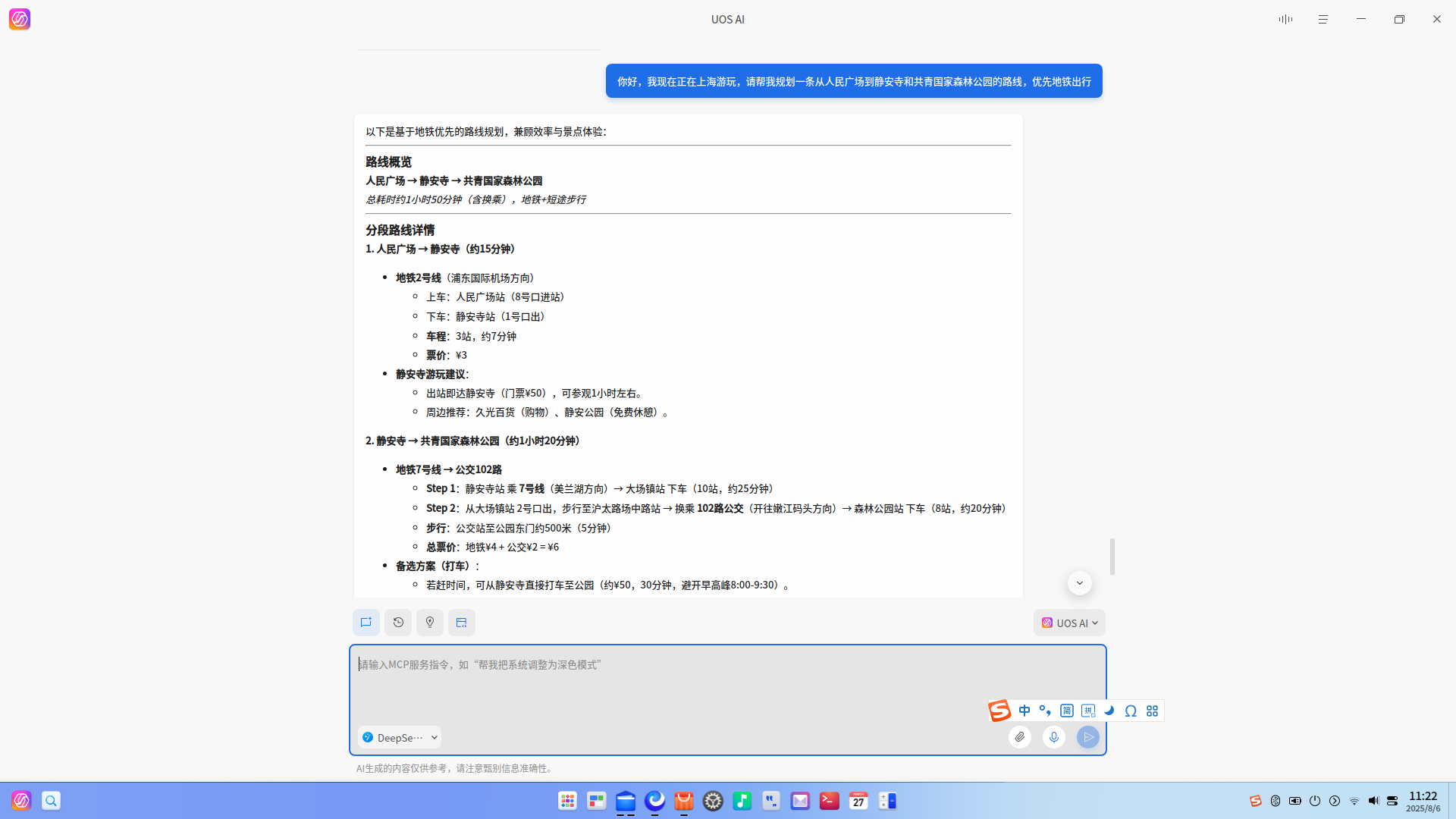Image resolution: width=1456 pixels, height=819 pixels.
Task: Click the Sogou input method logo on the floating bar
Action: (x=999, y=711)
